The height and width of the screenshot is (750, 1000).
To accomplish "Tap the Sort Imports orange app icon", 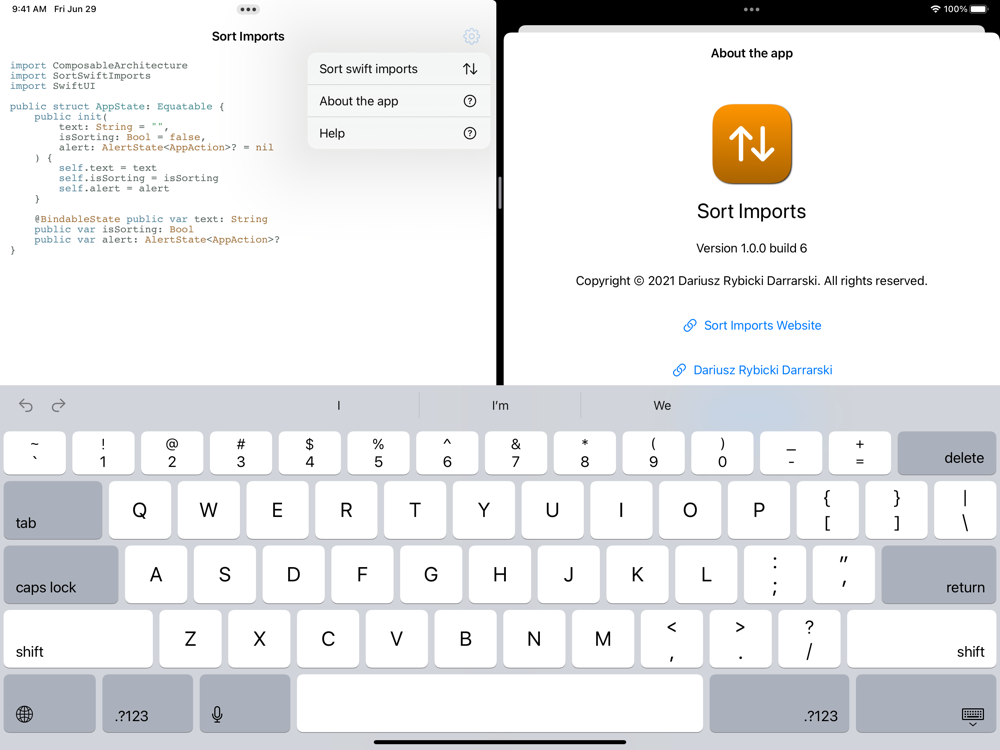I will click(752, 144).
